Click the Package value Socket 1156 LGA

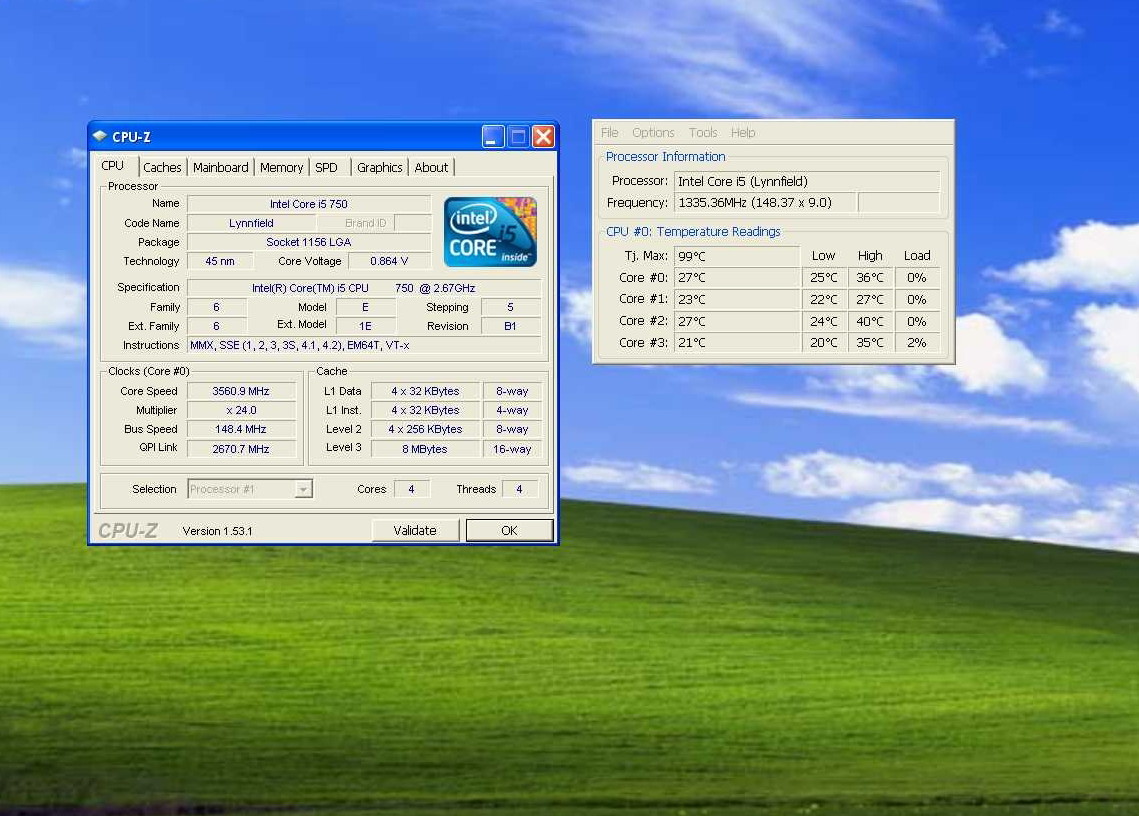coord(309,242)
